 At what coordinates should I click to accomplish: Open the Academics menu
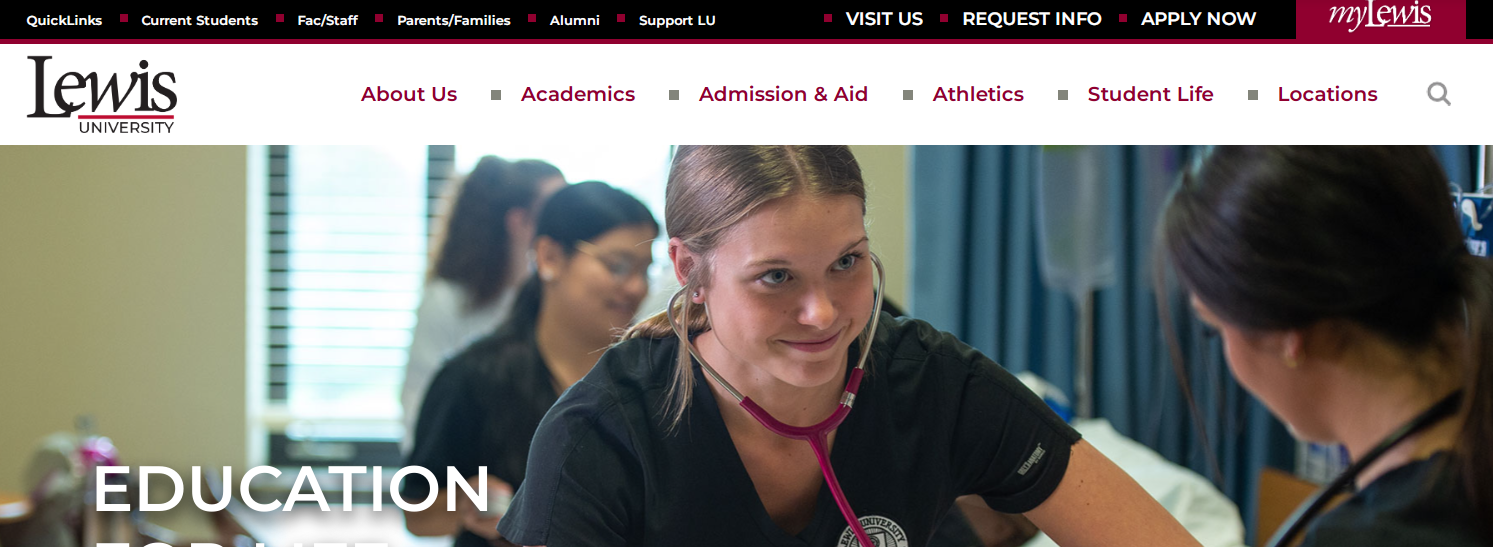pyautogui.click(x=578, y=94)
